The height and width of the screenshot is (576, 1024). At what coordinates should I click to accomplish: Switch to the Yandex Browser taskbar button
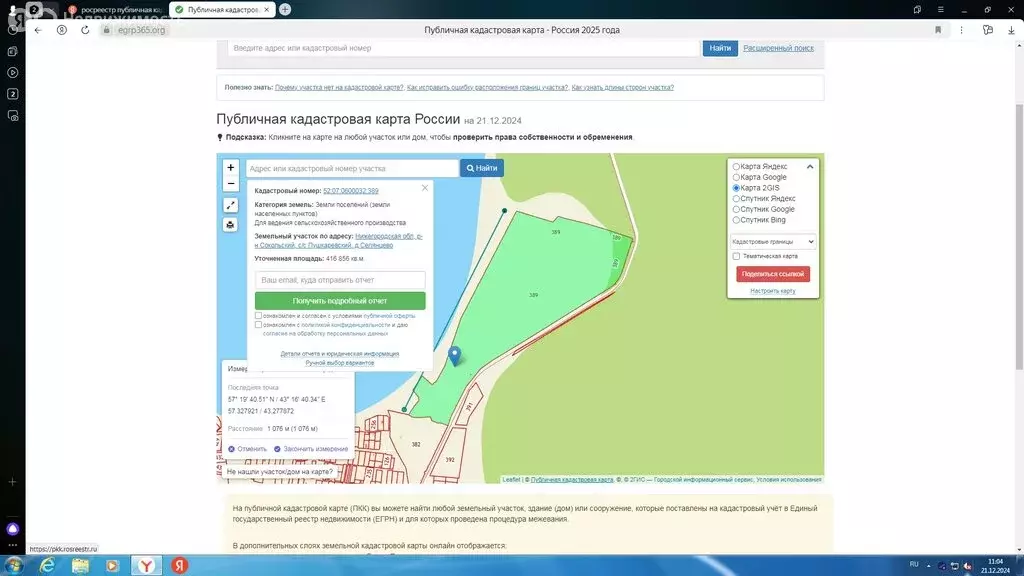point(147,566)
